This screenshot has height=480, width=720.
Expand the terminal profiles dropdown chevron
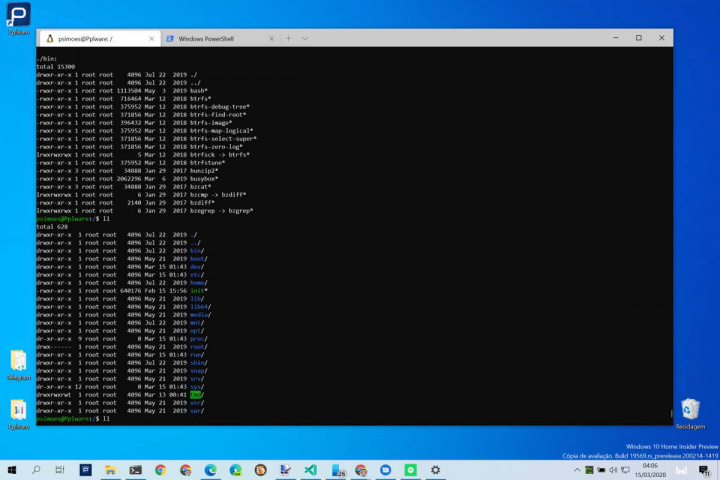pos(305,38)
